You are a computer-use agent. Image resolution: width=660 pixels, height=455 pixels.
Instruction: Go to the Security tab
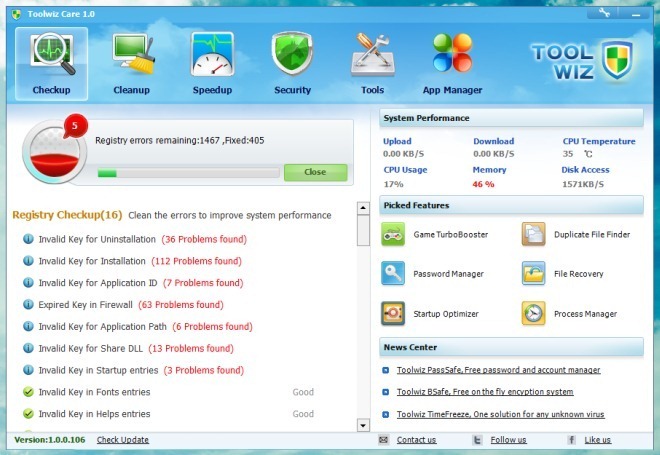tap(293, 64)
